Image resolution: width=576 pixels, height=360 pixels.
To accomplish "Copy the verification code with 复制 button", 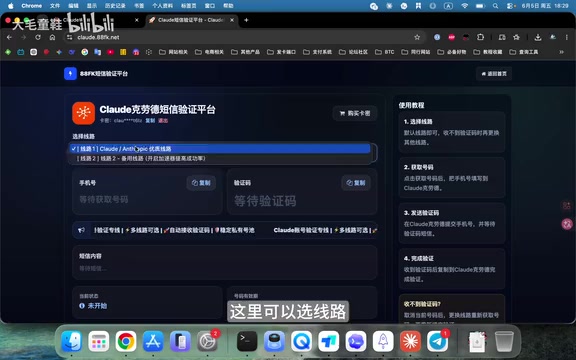I will tap(356, 183).
